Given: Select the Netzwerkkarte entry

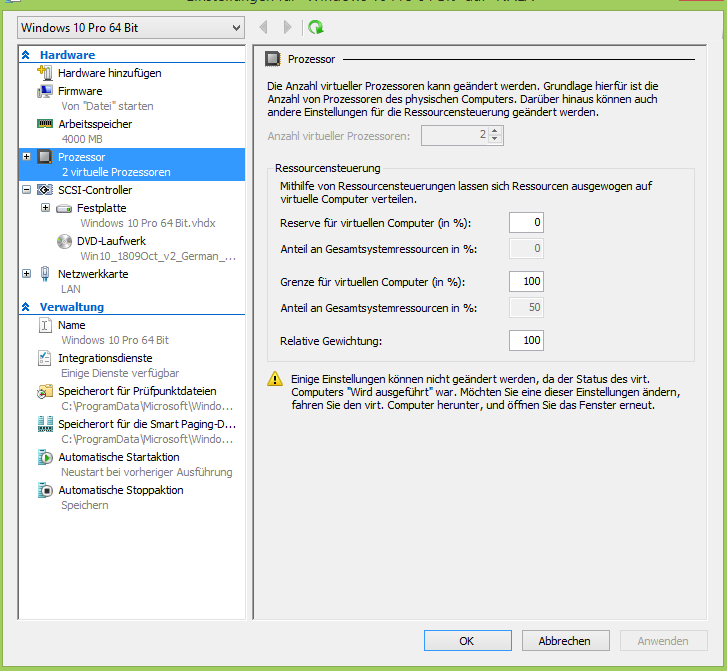Looking at the screenshot, I should (x=93, y=274).
